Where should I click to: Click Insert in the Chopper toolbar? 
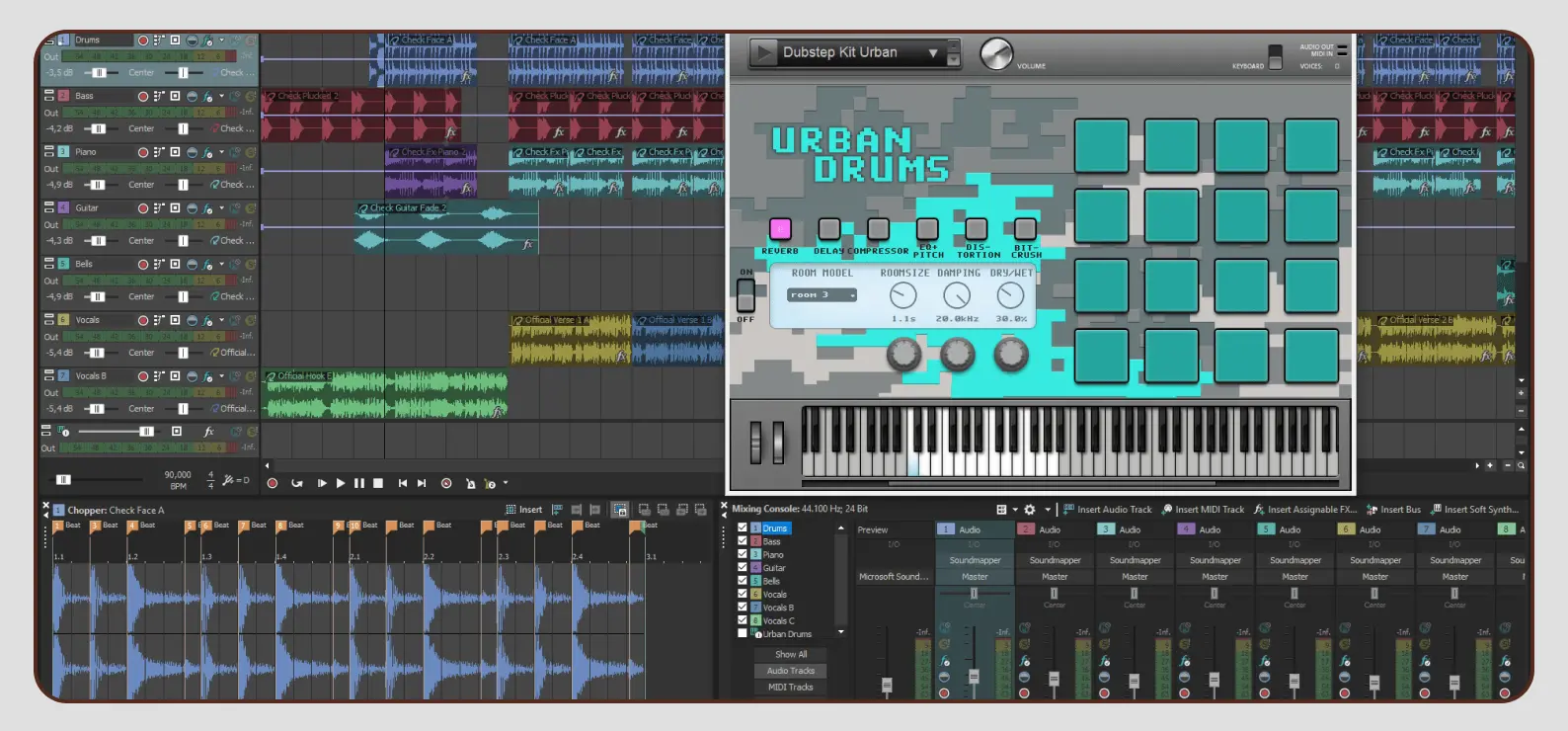tap(524, 510)
